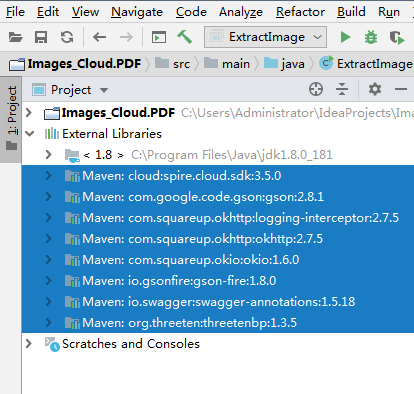The width and height of the screenshot is (414, 394).
Task: Expand the Images_Cloud.PDF project node
Action: click(29, 113)
